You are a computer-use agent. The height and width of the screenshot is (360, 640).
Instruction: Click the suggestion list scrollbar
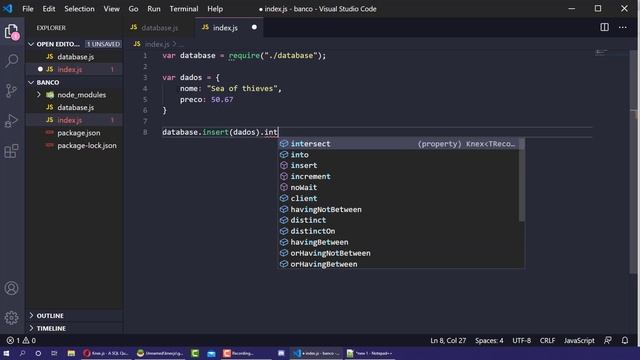point(522,180)
